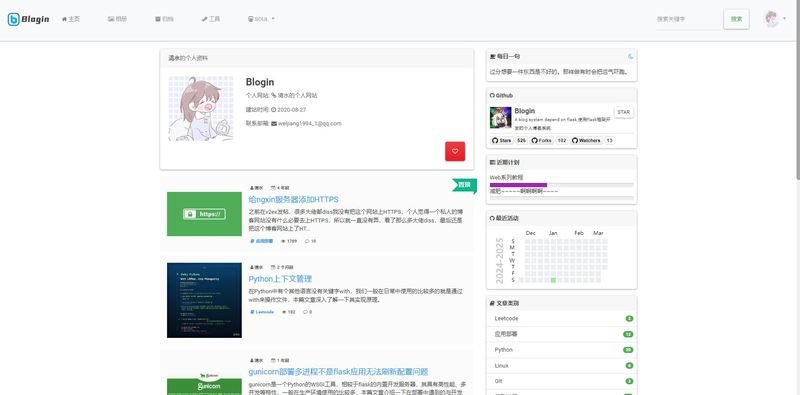
Task: Click the purple Web系列教程 progress bar
Action: coord(518,185)
